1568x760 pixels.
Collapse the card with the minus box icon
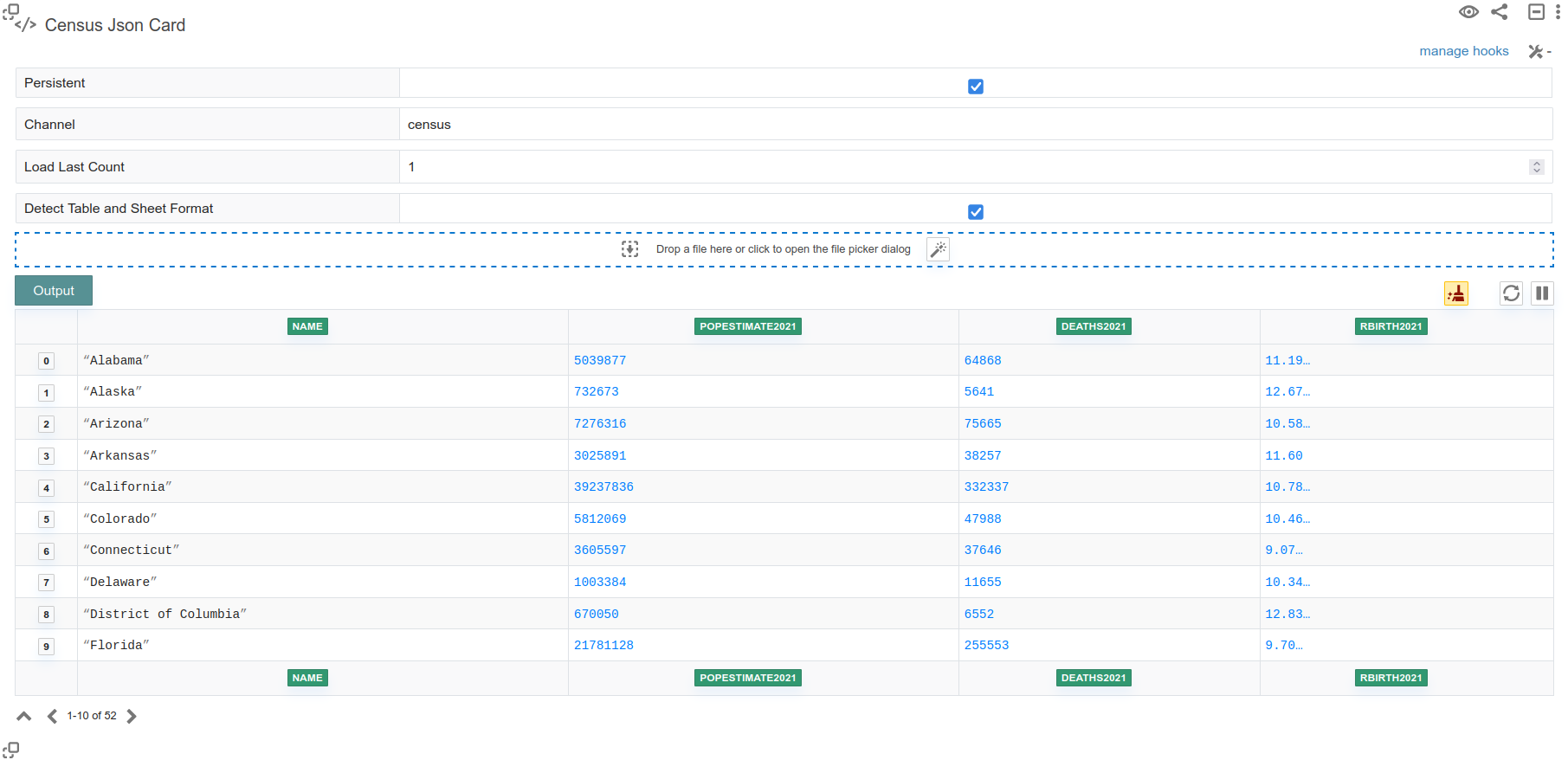[1536, 12]
